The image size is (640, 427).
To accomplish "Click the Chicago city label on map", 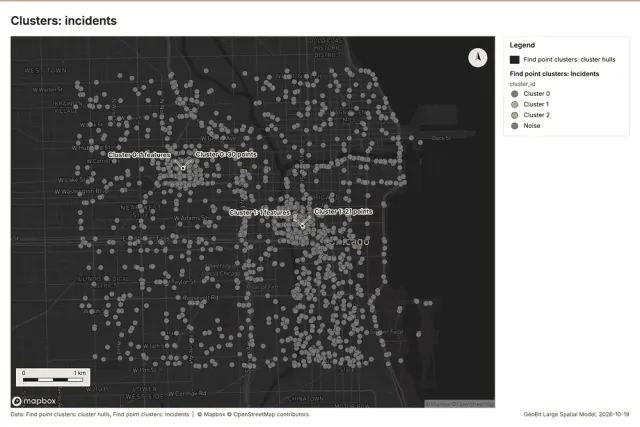I will tap(349, 241).
